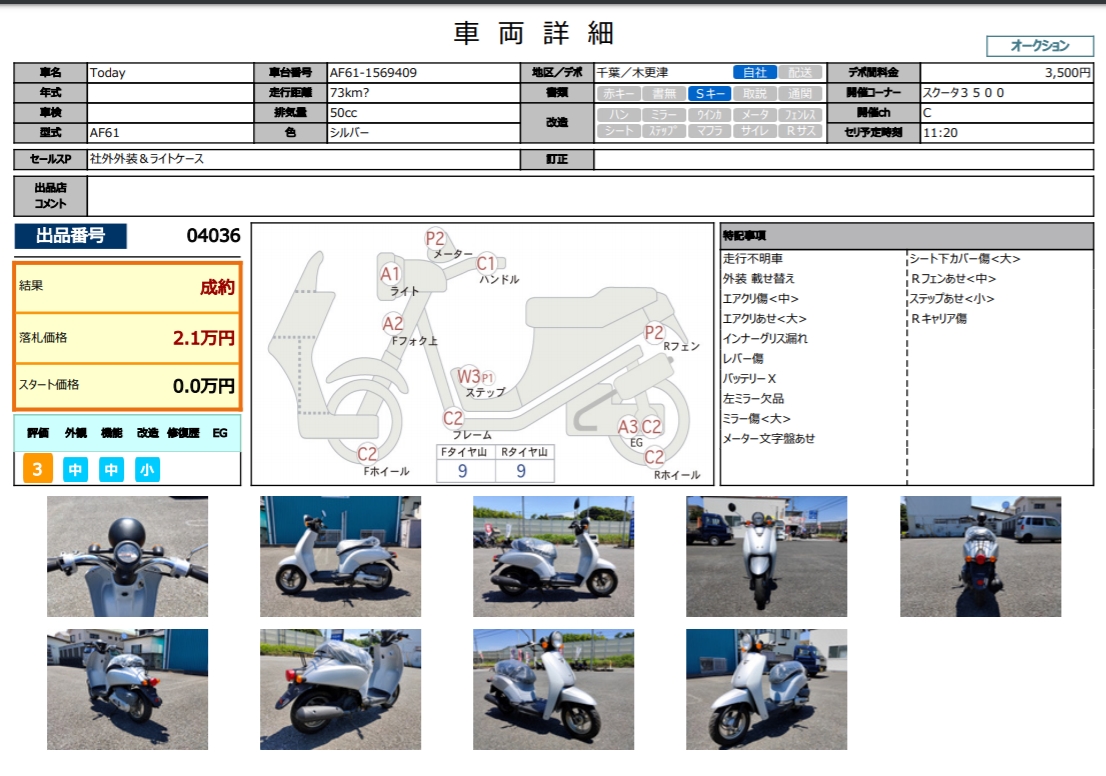1106x776 pixels.
Task: Toggle the 通関 document tag
Action: click(x=800, y=93)
